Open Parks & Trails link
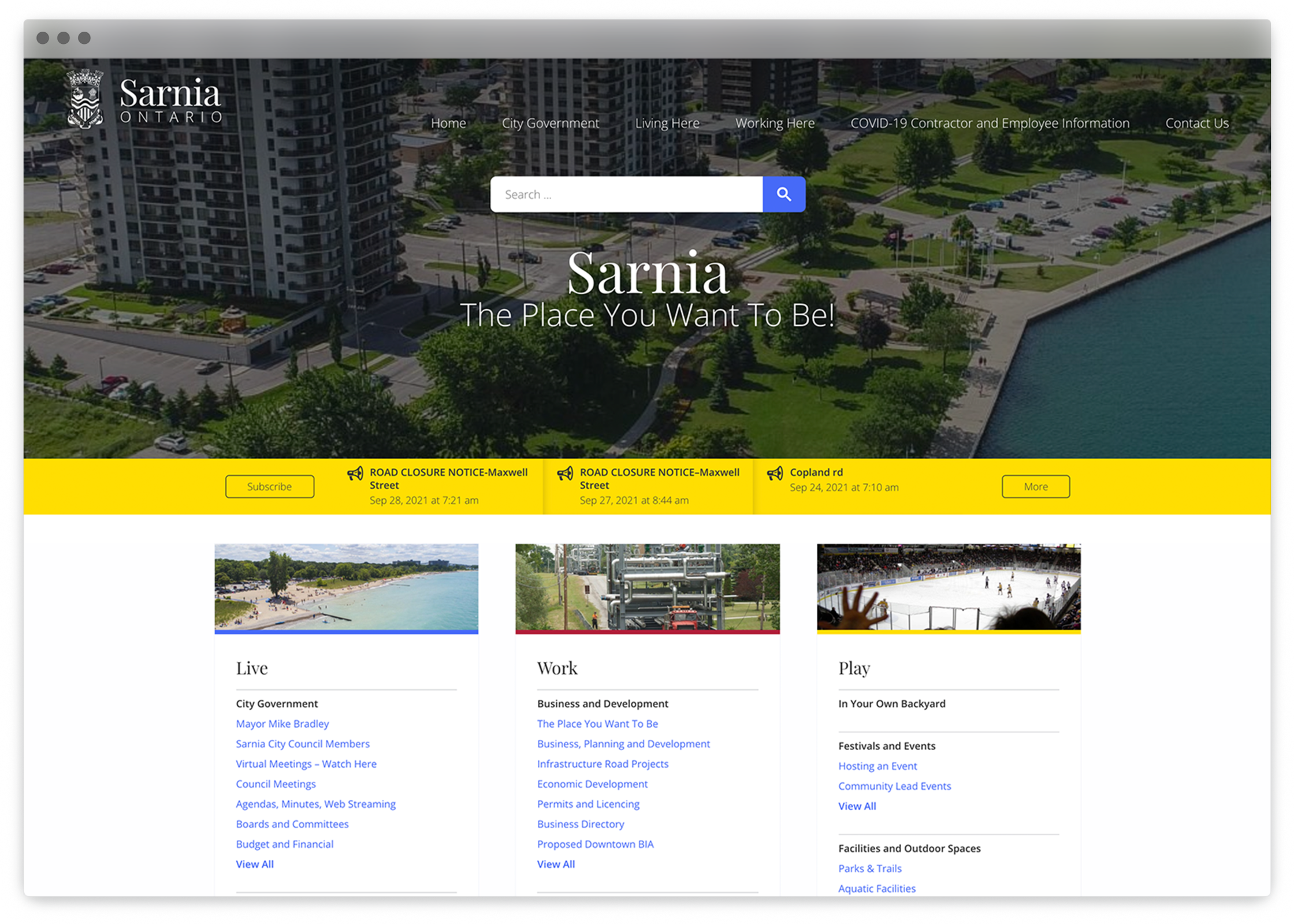Screen dimensions: 1294x924 [869, 868]
